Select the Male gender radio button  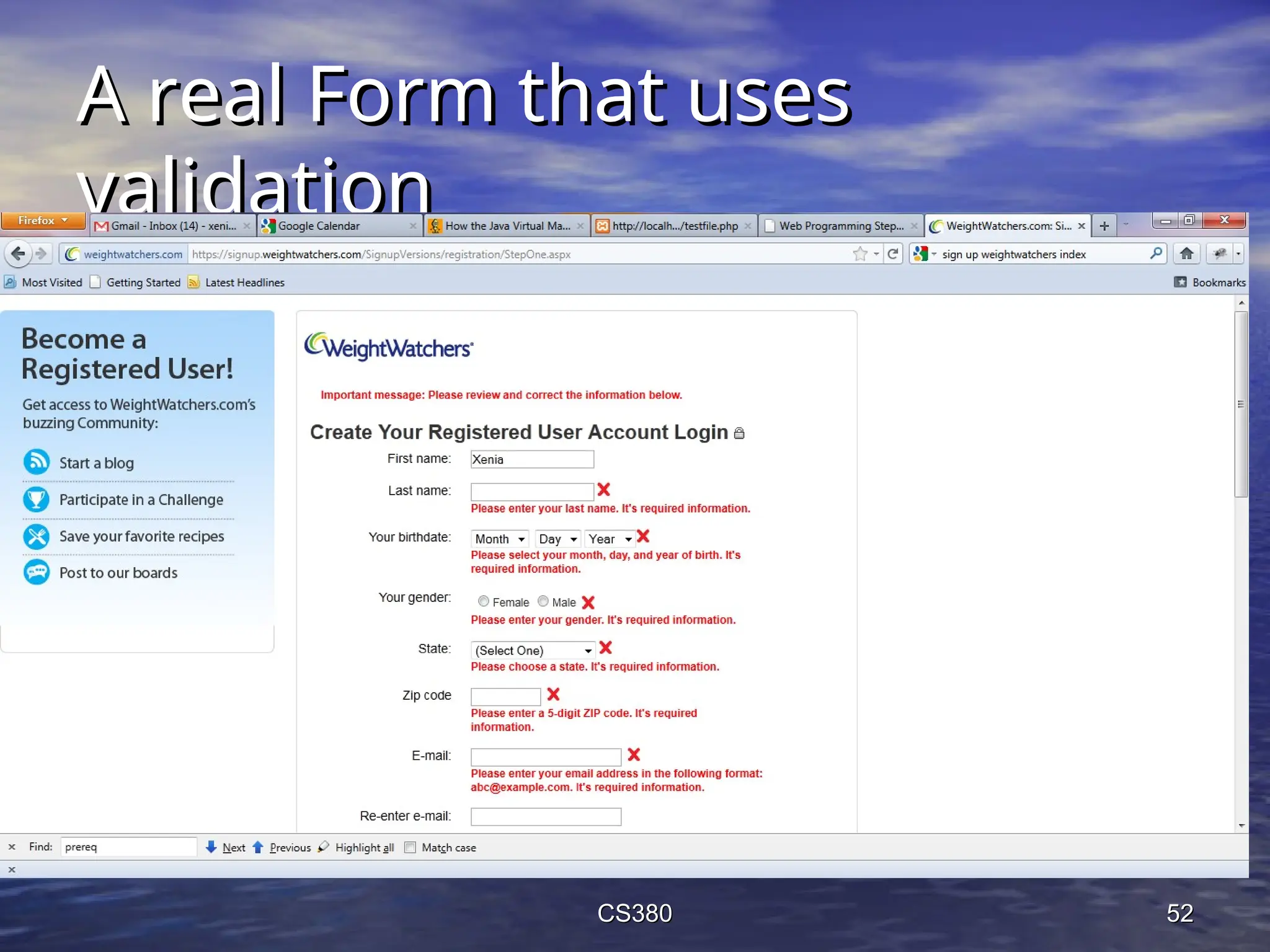(x=543, y=601)
